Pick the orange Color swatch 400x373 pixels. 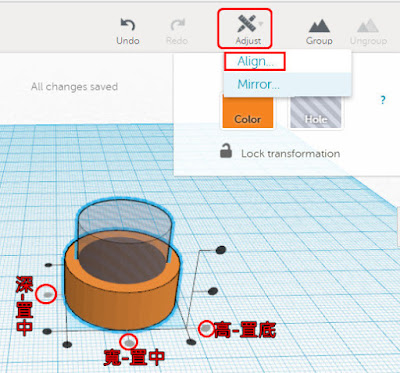coord(248,111)
